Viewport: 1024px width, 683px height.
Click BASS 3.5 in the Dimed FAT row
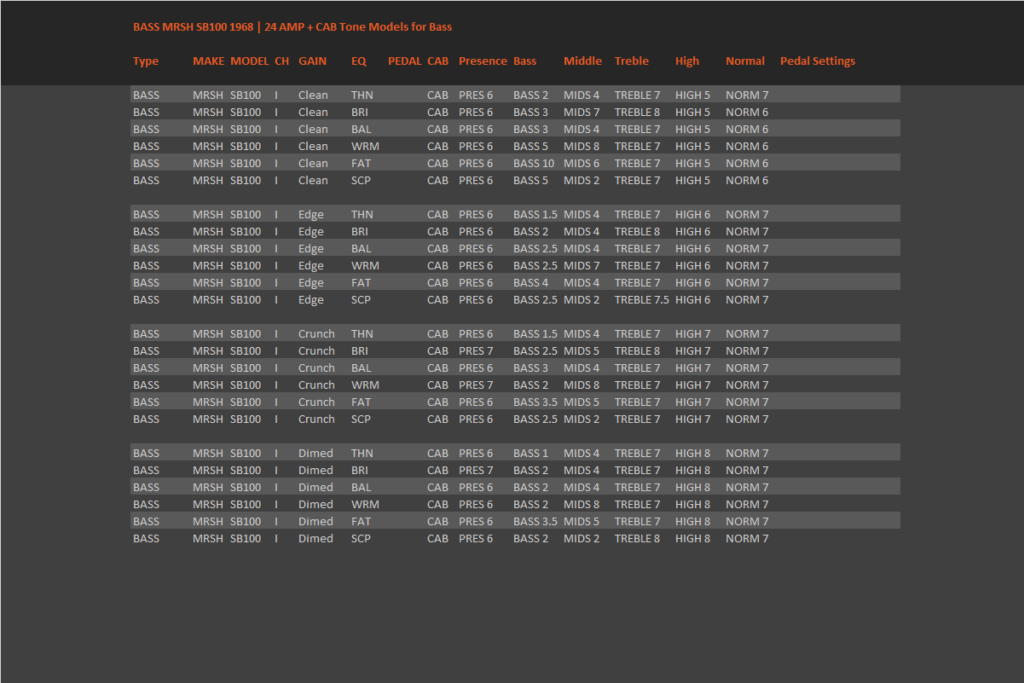pyautogui.click(x=535, y=521)
